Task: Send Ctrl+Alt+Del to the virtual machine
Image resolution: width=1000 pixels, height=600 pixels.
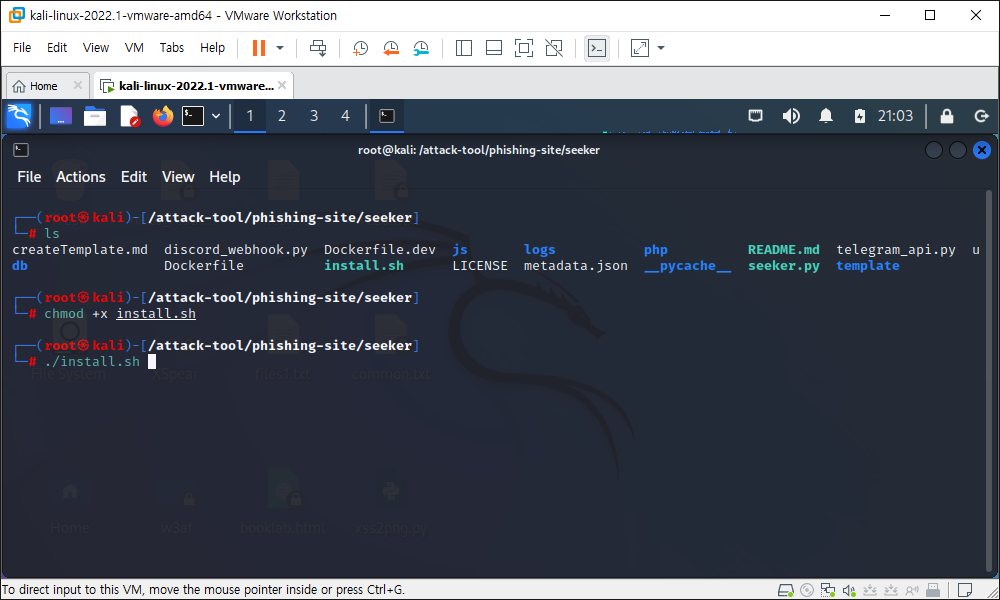Action: (x=318, y=48)
